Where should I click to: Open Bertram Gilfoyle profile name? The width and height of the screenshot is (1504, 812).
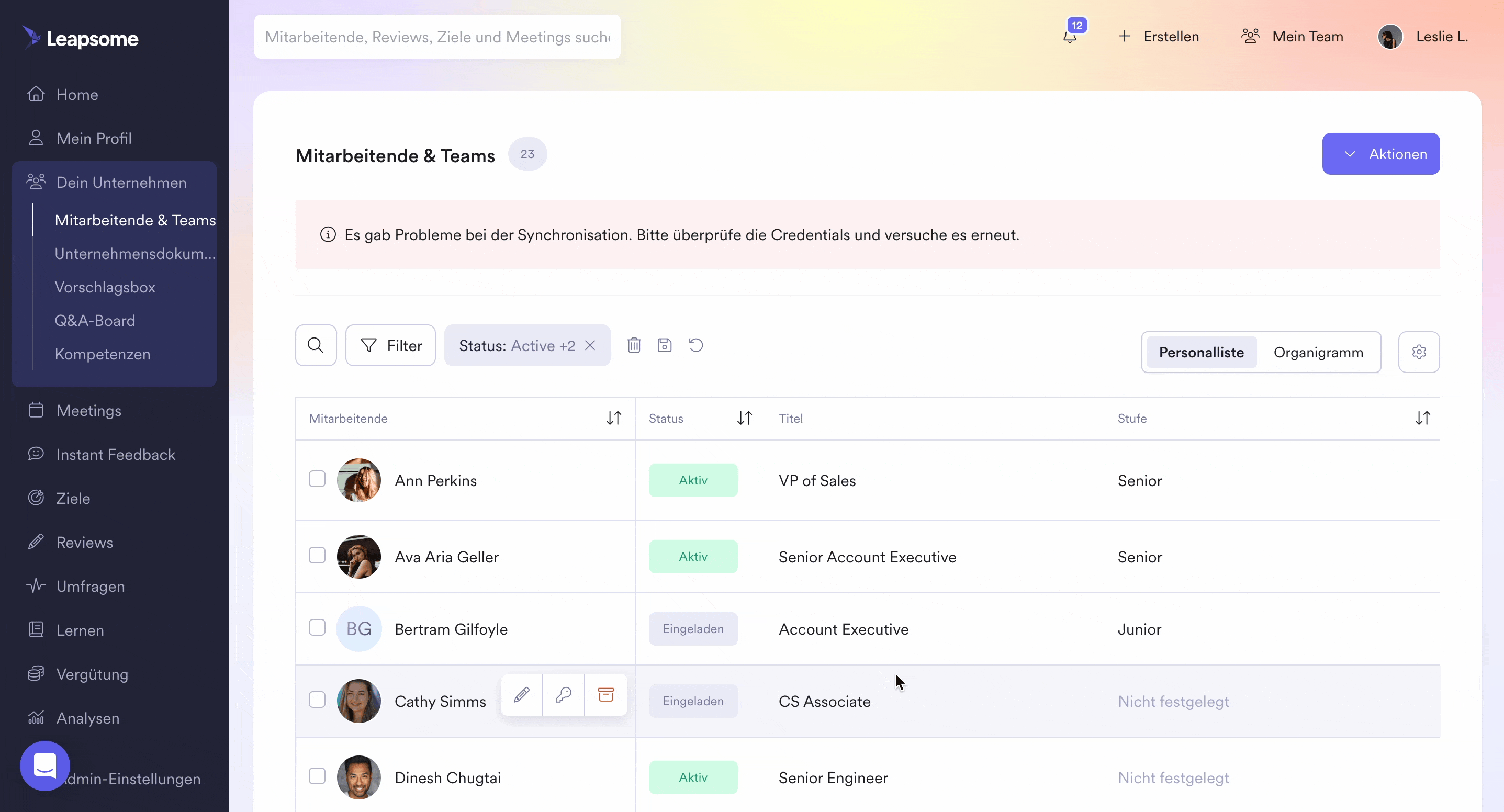(451, 629)
